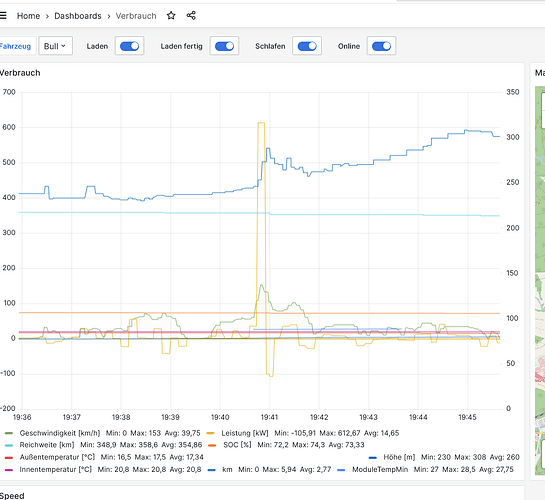Click the Fahrzeug variable label
Screen dimensions: 545x500
(15, 46)
